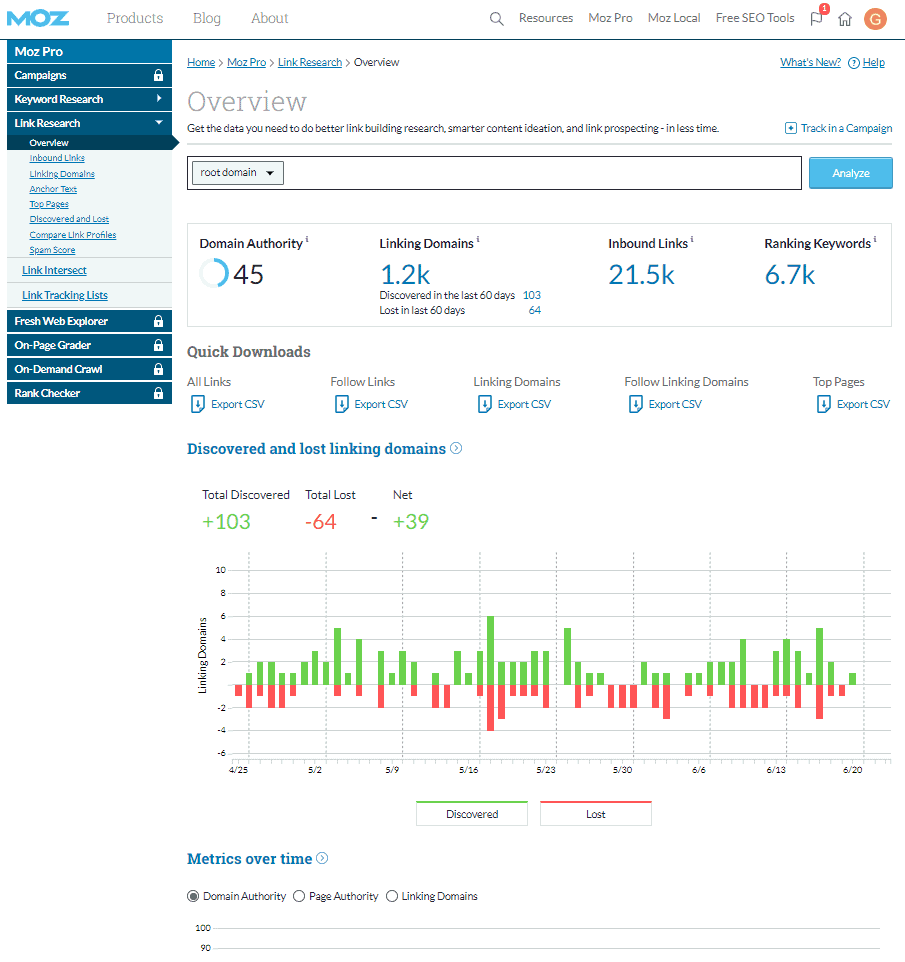Click the Moz logo

[38, 18]
